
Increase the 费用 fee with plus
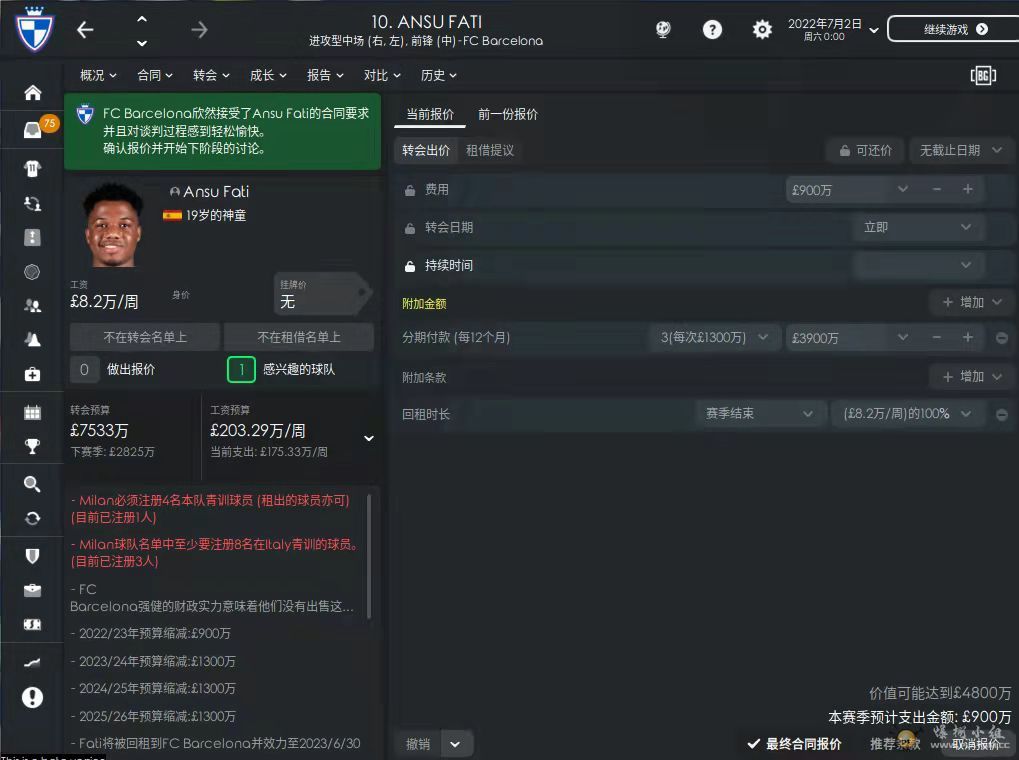pyautogui.click(x=968, y=189)
